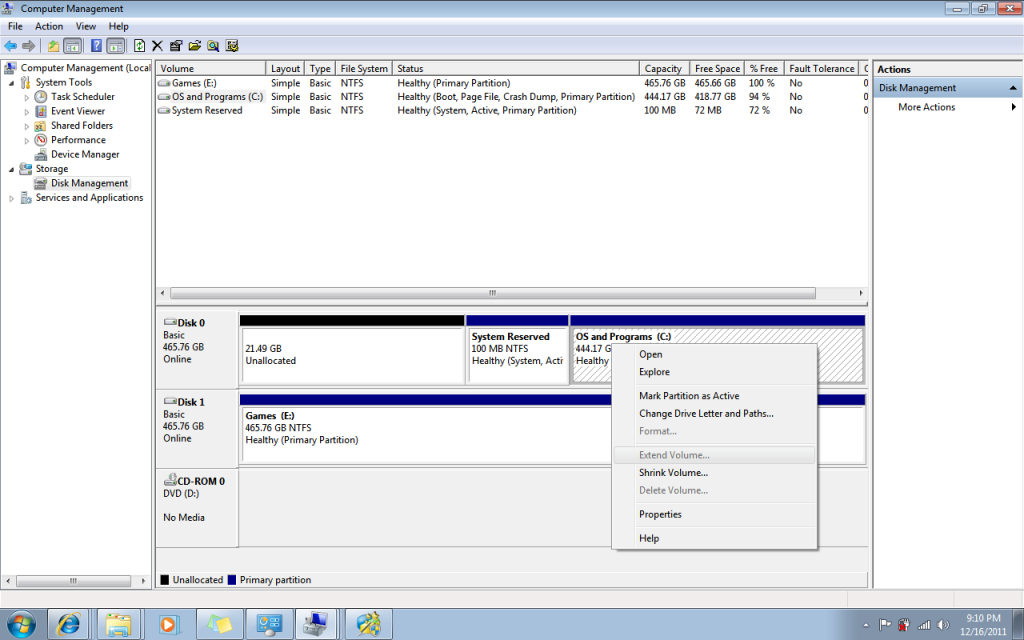Click the open folder toolbar icon

click(x=195, y=46)
